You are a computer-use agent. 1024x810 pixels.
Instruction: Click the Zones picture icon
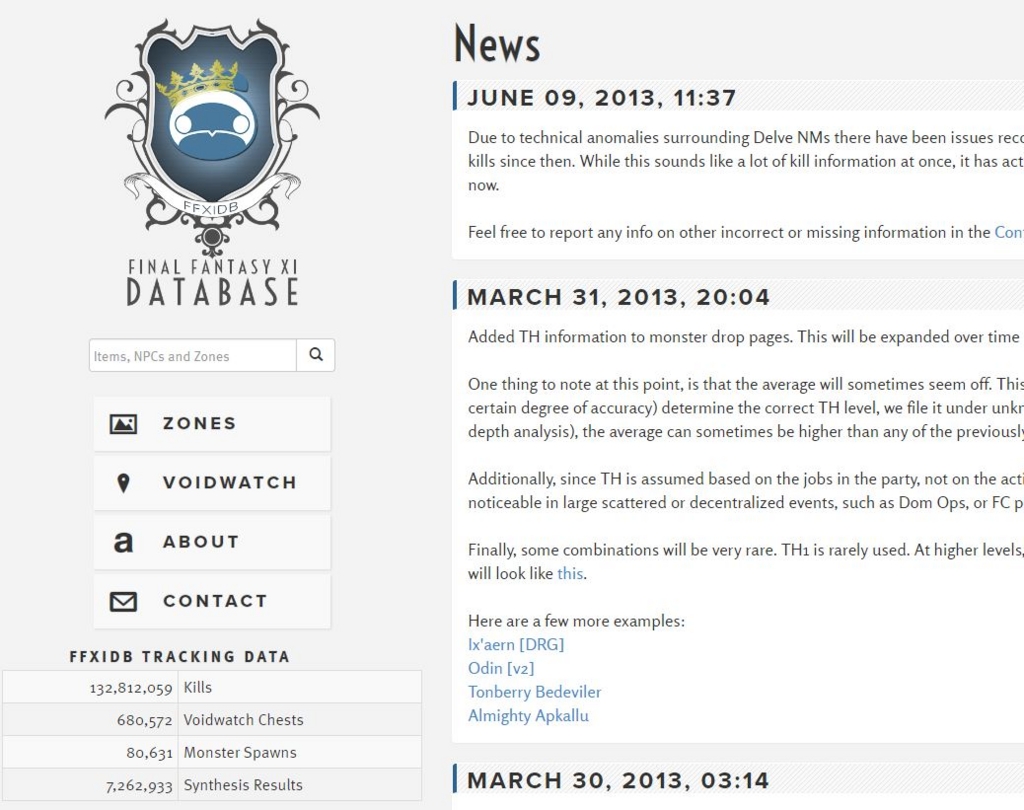pyautogui.click(x=123, y=424)
